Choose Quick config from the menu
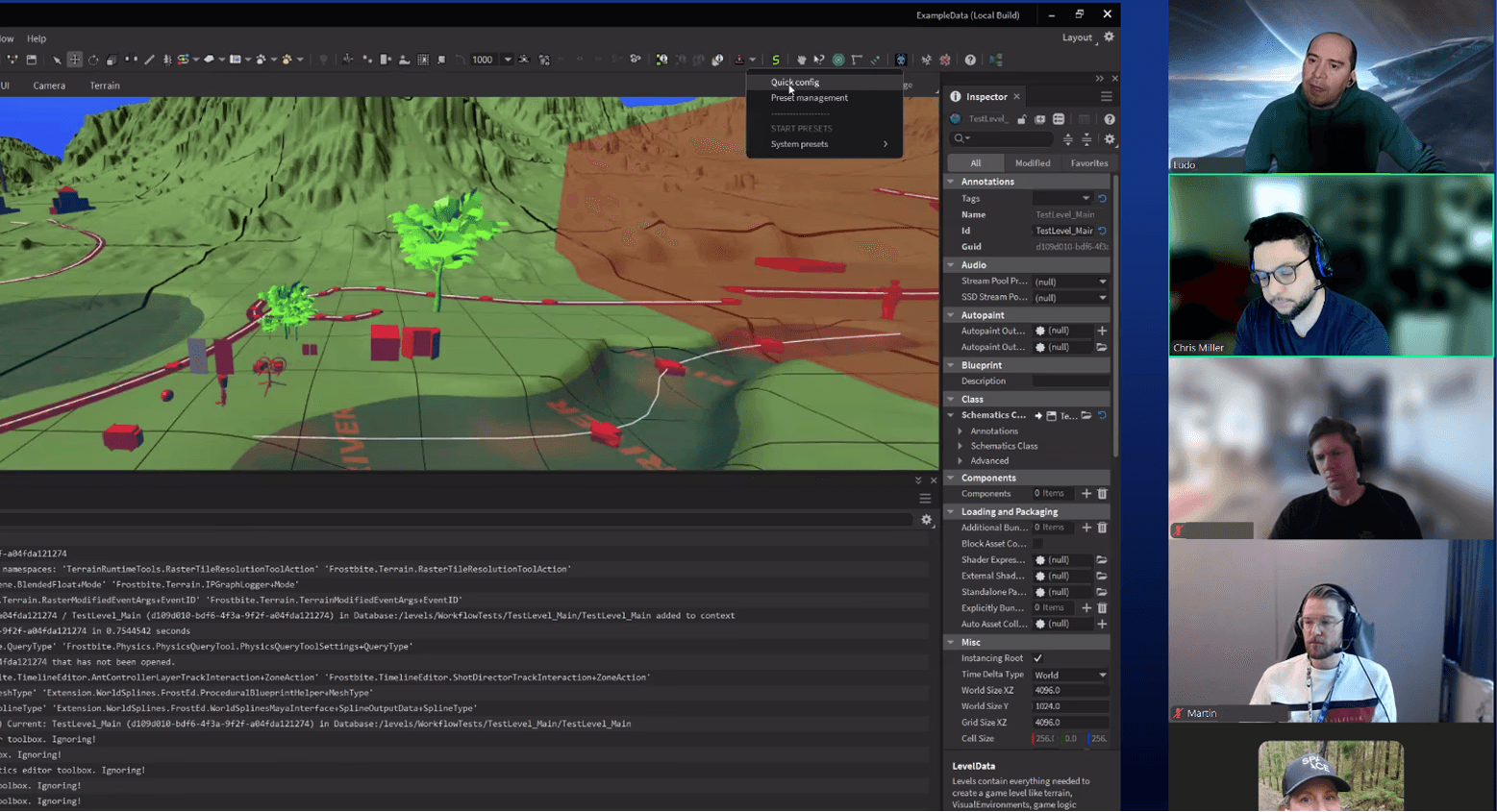Screen dimensions: 1497x812 795,83
